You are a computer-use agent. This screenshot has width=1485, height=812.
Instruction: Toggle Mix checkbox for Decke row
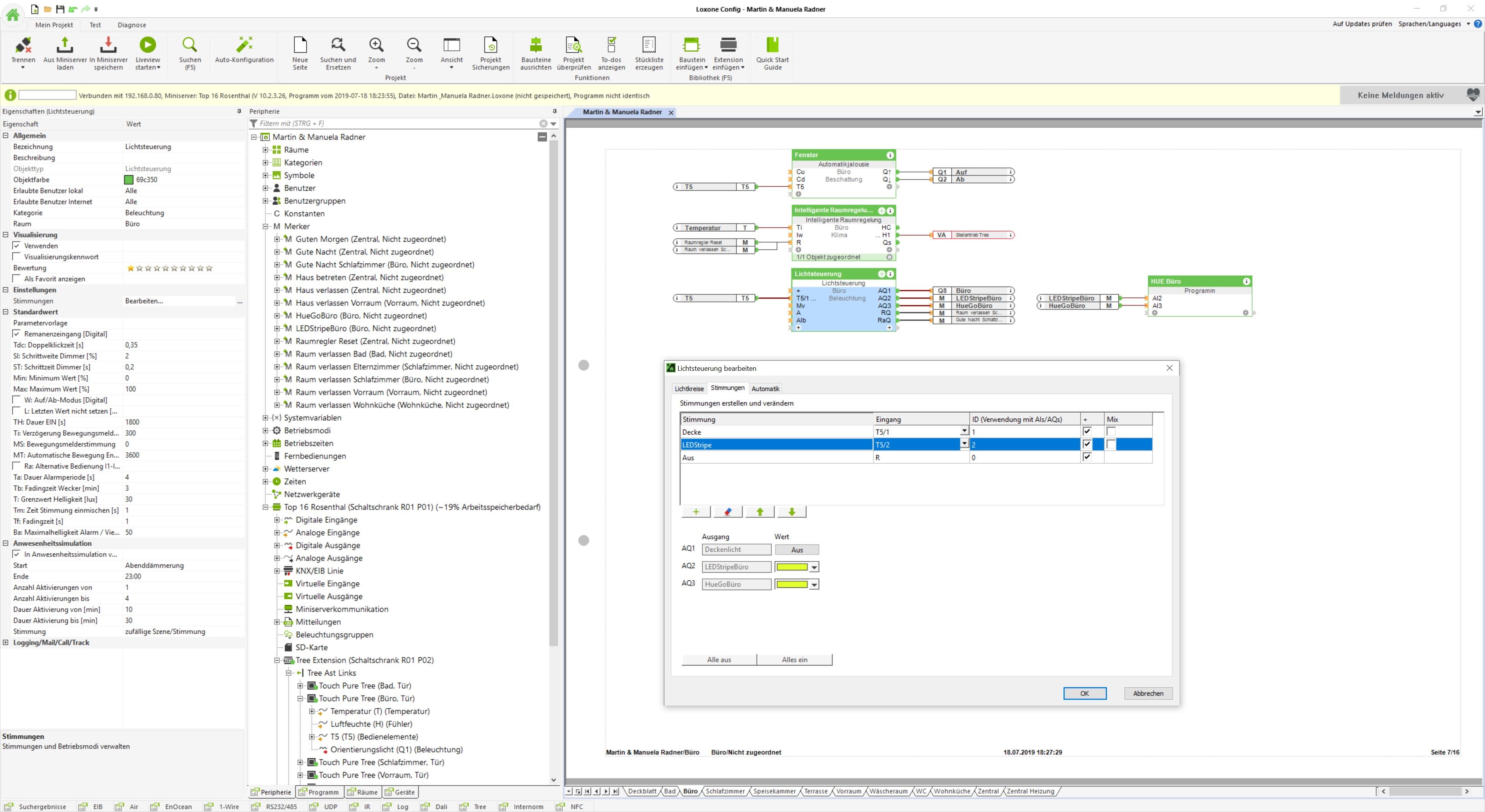[x=1111, y=432]
